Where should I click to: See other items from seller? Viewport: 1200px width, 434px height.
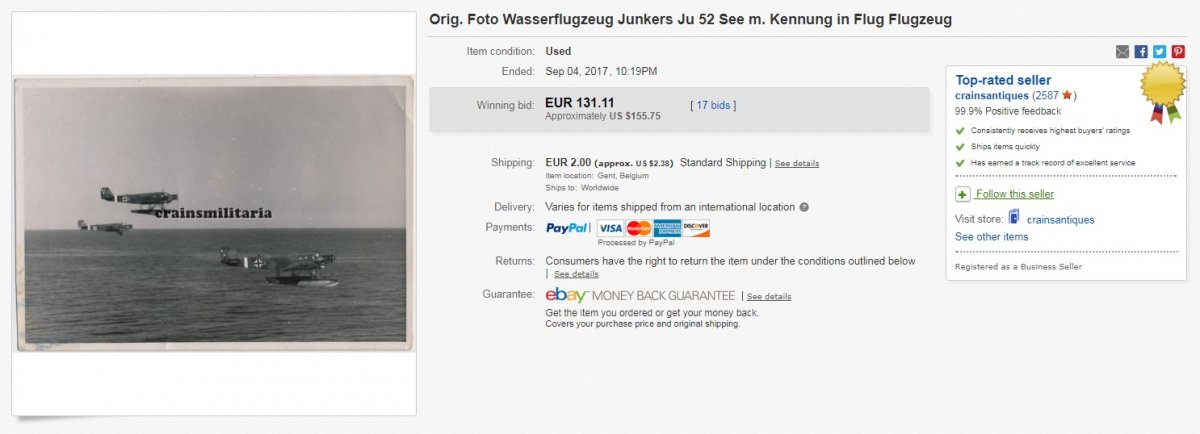[x=991, y=237]
